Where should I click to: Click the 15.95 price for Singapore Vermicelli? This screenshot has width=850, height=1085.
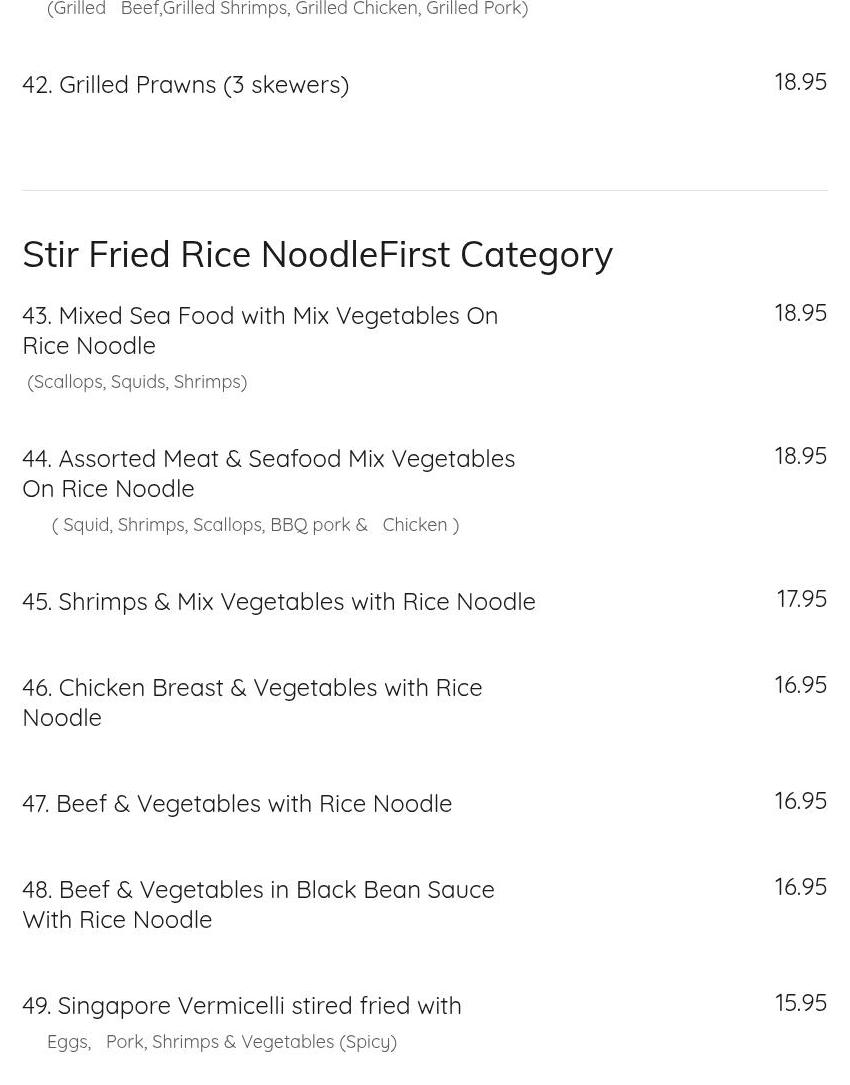pyautogui.click(x=800, y=1003)
